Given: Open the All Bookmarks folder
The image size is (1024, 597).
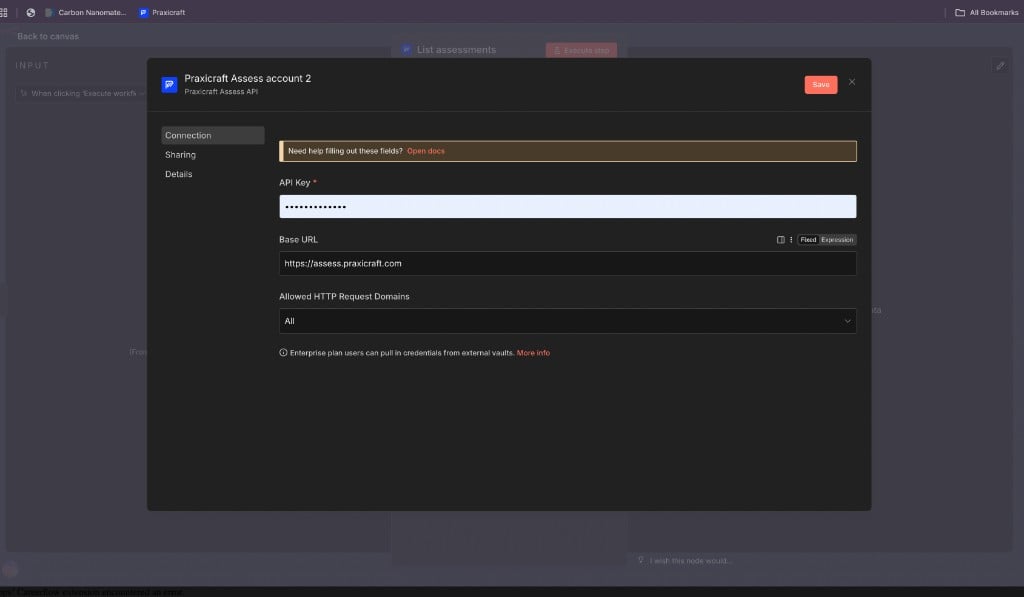Looking at the screenshot, I should pyautogui.click(x=986, y=12).
